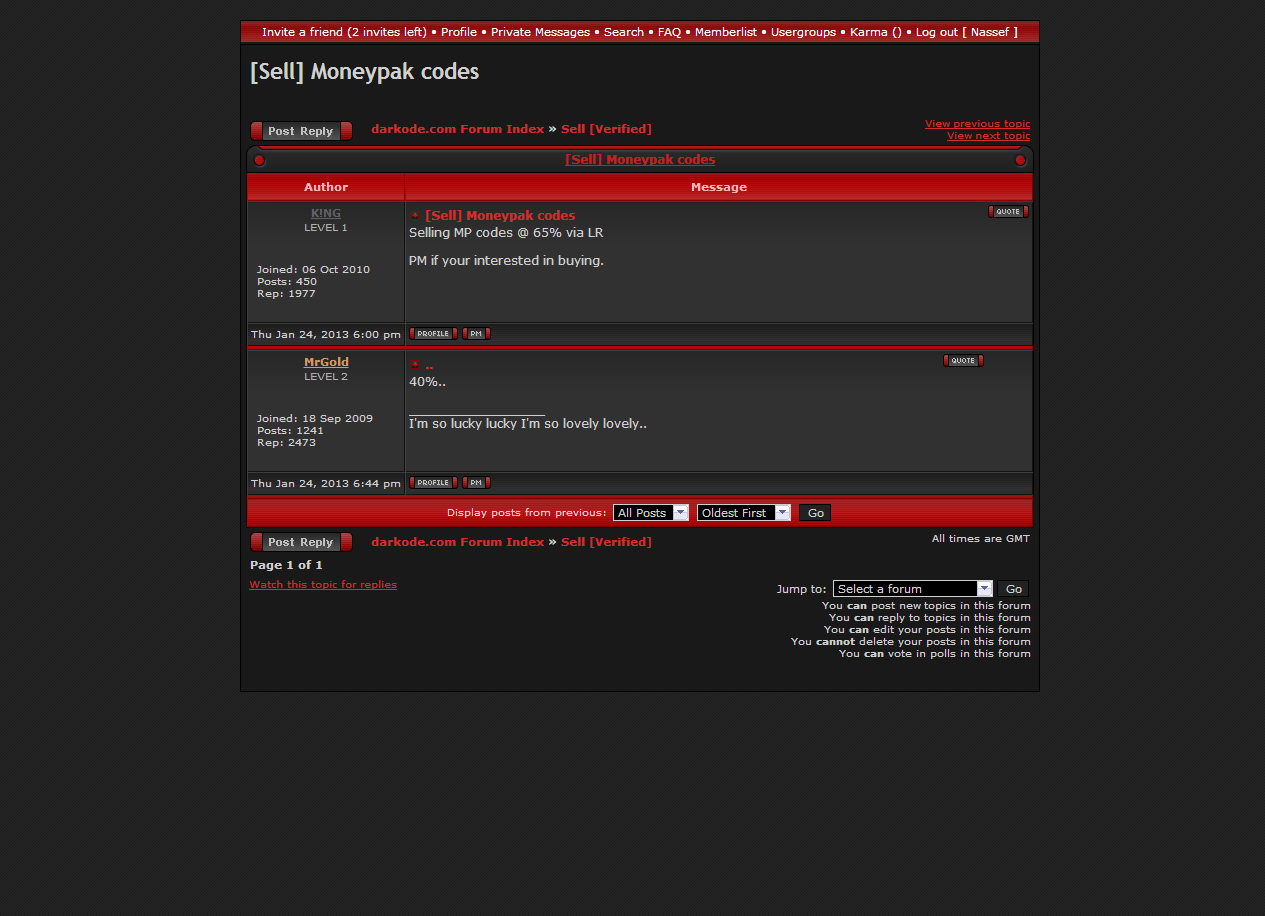The image size is (1265, 916).
Task: Expand the Select a forum dropdown
Action: (x=912, y=589)
